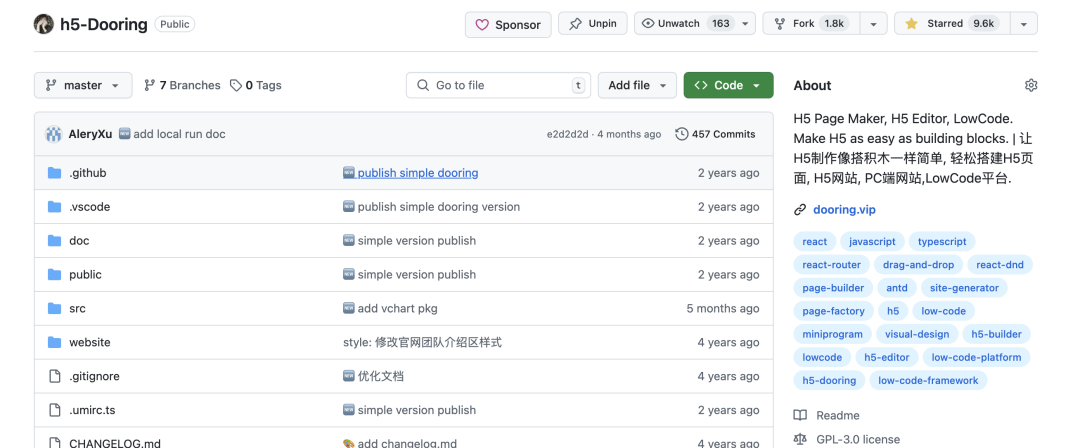Click the 163 watchers count badge

click(x=720, y=23)
